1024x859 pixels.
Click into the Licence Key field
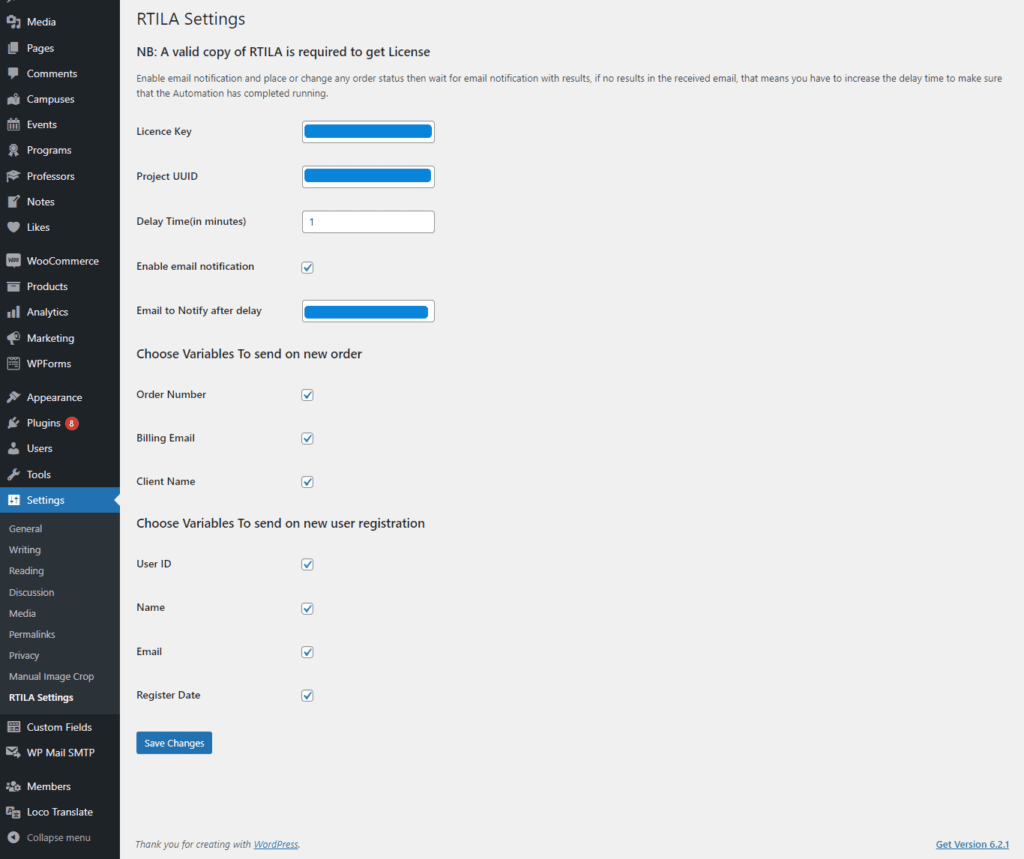click(x=368, y=131)
